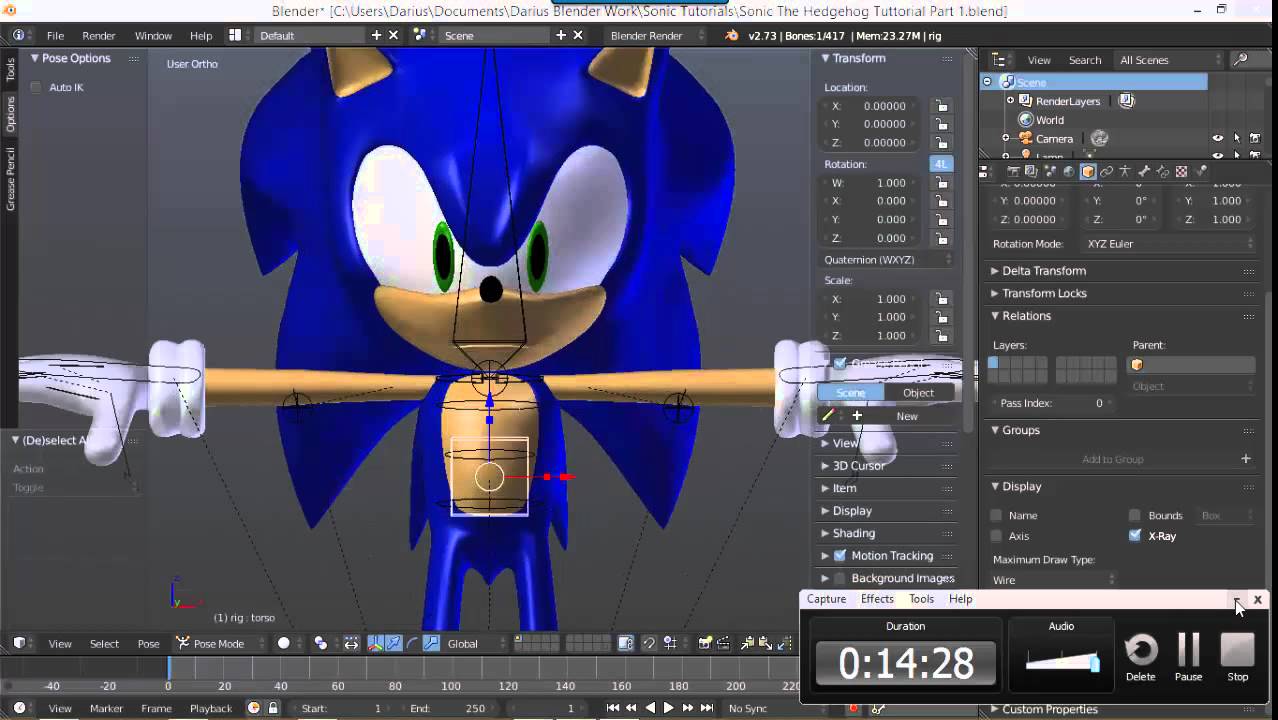Open the Object properties cube tab
The image size is (1278, 720).
coord(1088,171)
